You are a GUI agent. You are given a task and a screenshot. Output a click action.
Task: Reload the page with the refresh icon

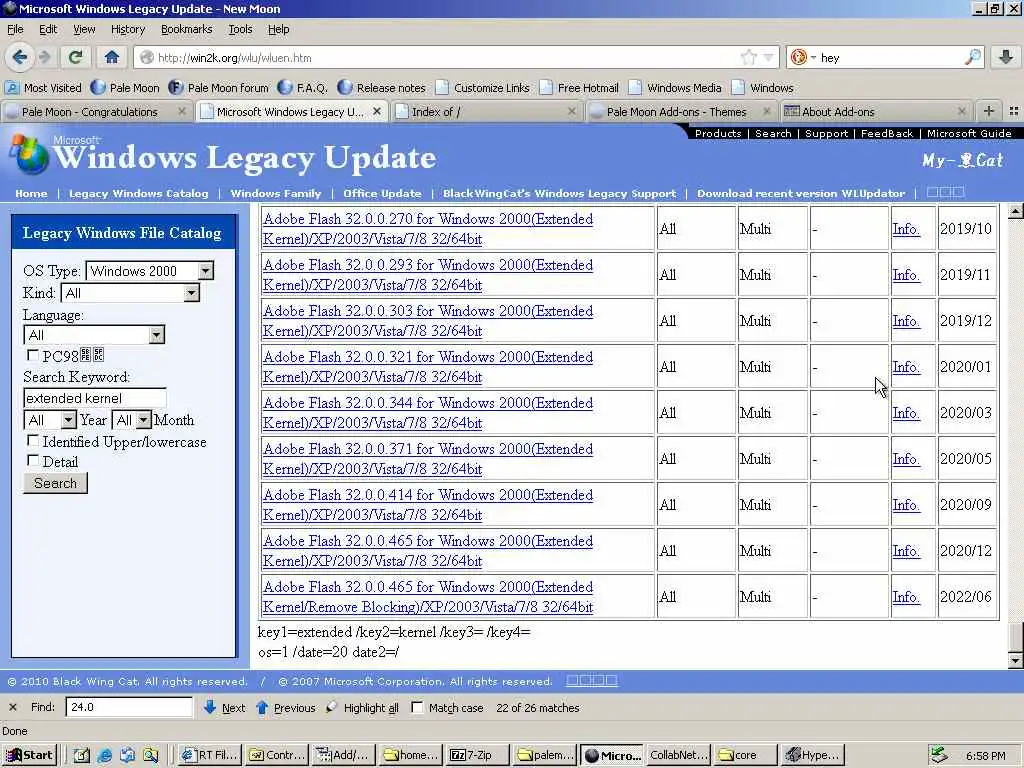[x=76, y=57]
